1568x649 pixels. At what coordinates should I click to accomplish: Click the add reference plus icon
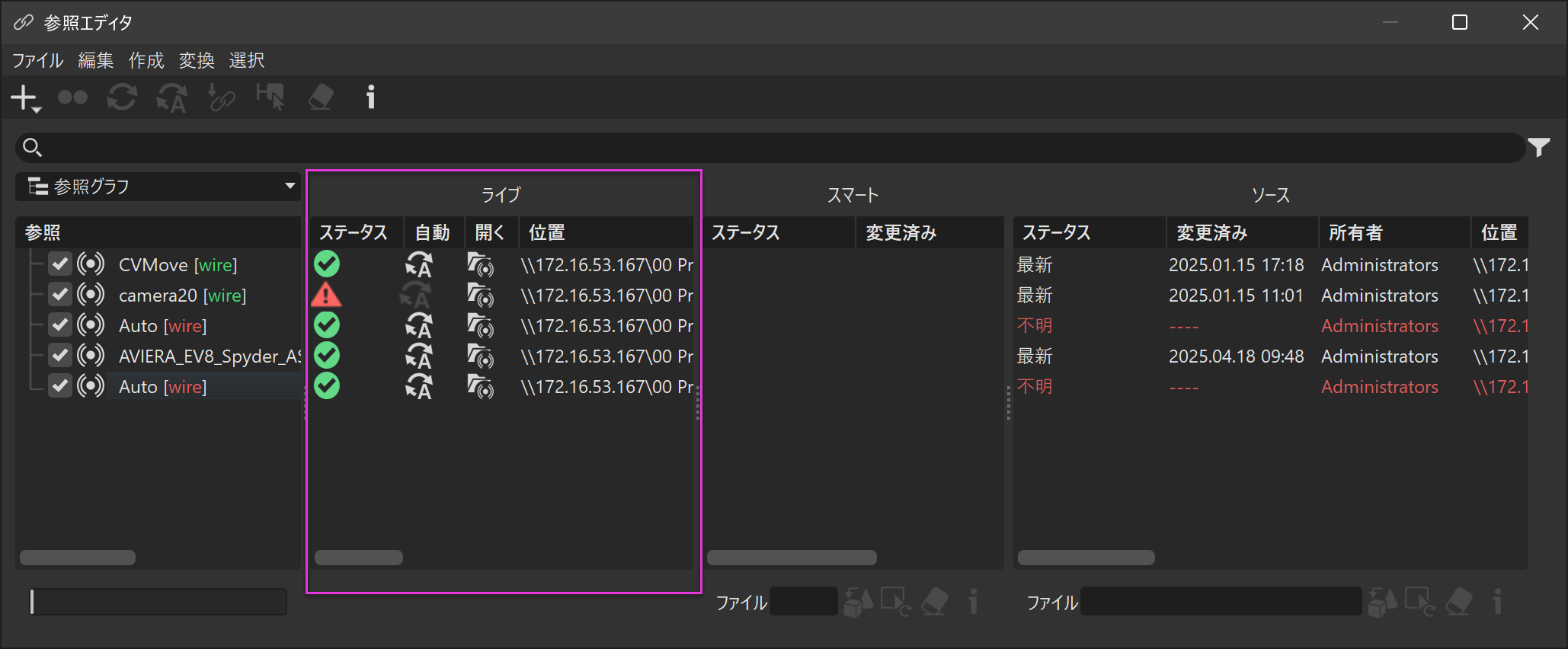(x=24, y=98)
